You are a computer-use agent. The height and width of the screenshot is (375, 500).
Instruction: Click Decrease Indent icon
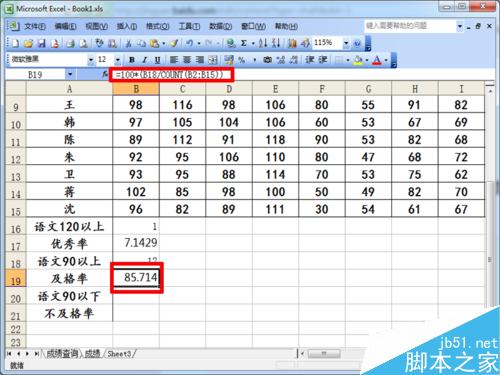[x=310, y=60]
